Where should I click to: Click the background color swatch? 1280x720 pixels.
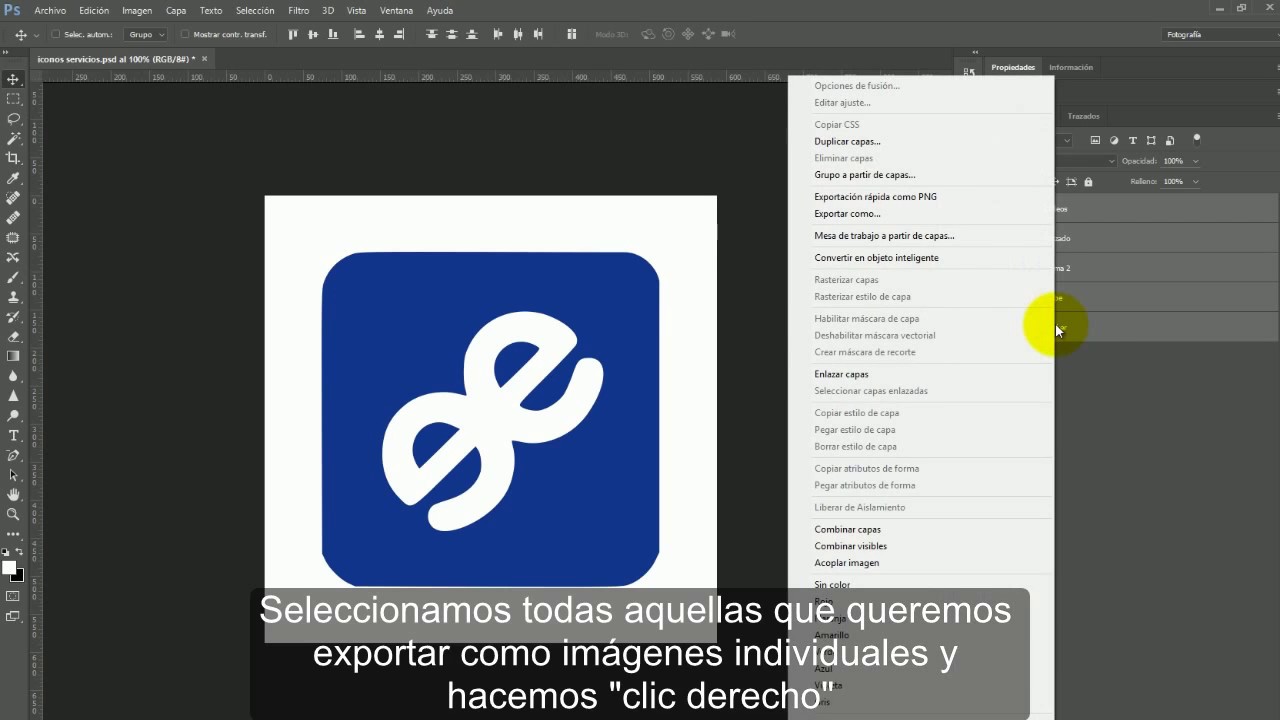point(18,576)
